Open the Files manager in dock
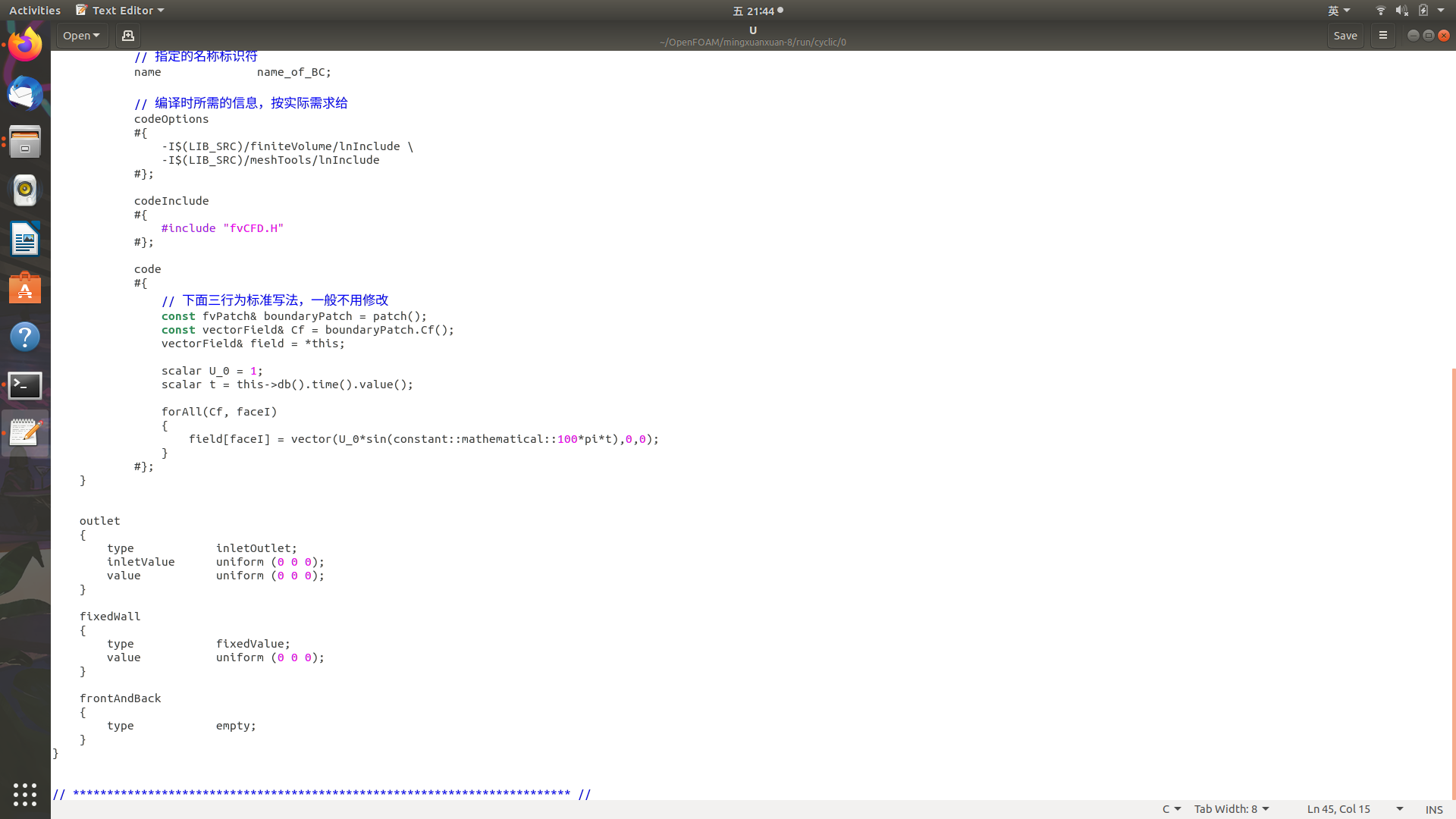This screenshot has height=819, width=1456. (x=25, y=142)
